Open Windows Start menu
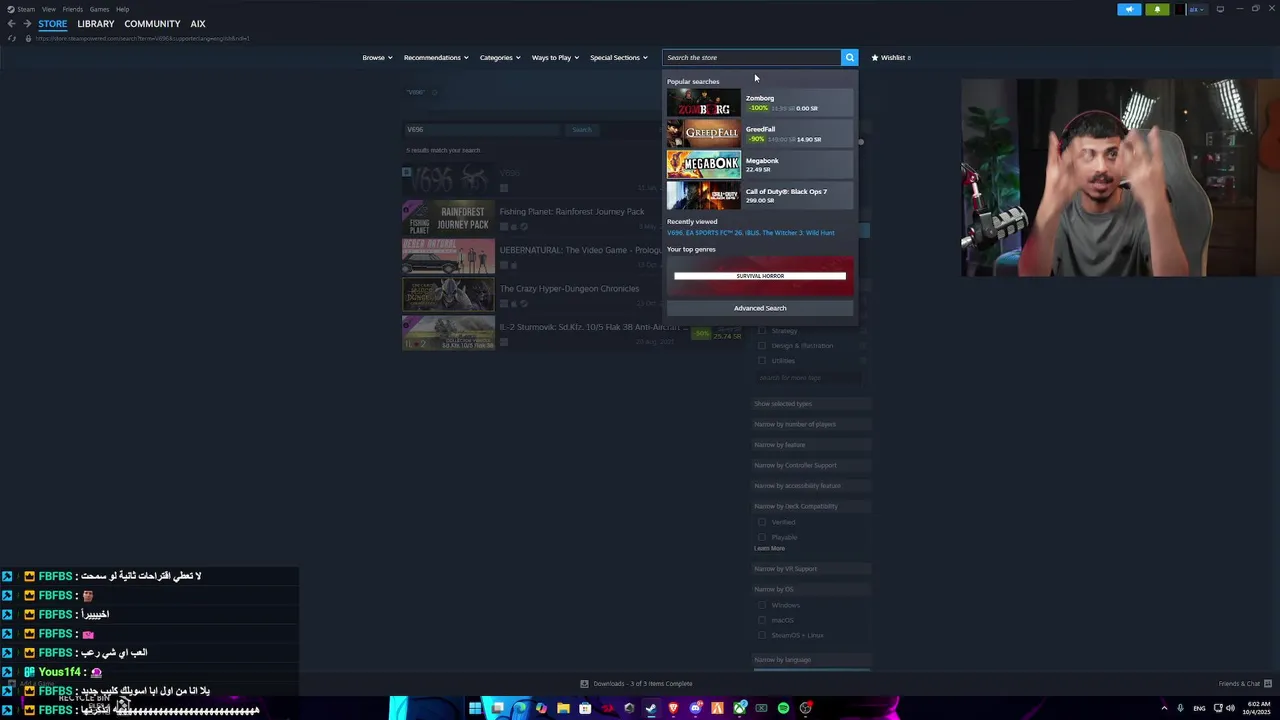Image resolution: width=1280 pixels, height=720 pixels. tap(475, 708)
